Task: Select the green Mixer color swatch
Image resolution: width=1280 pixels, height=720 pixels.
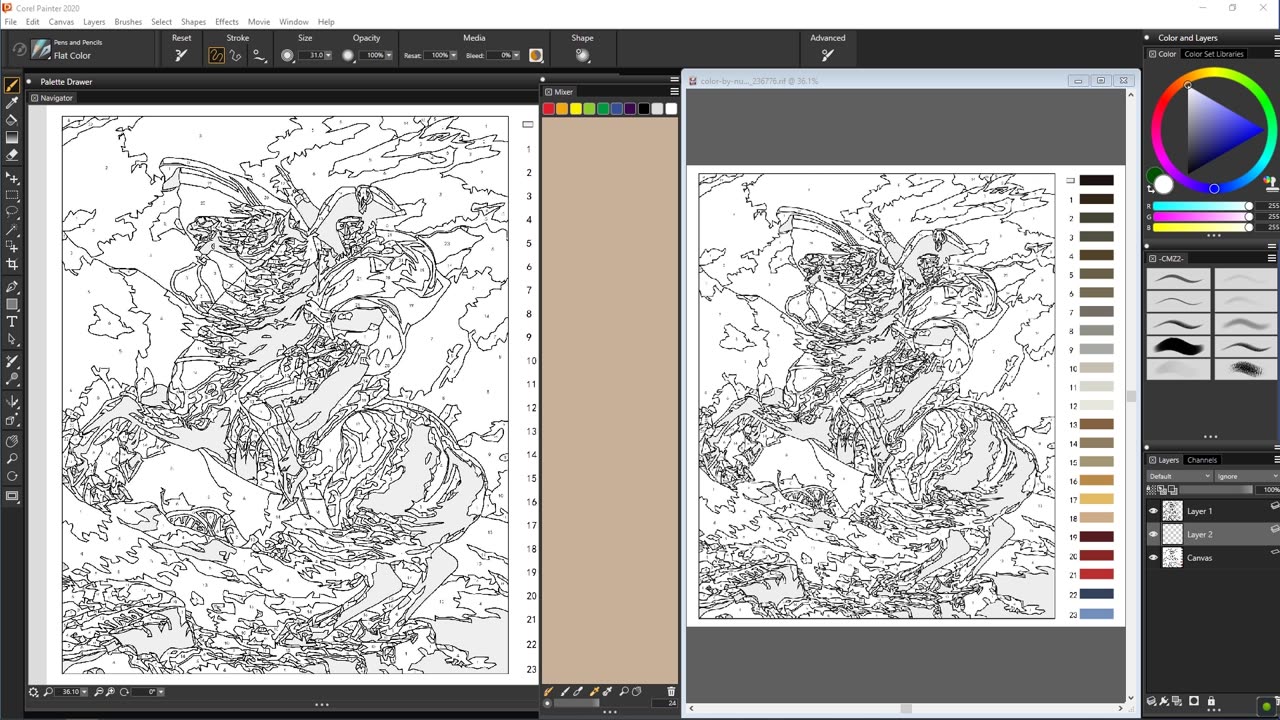Action: [603, 109]
